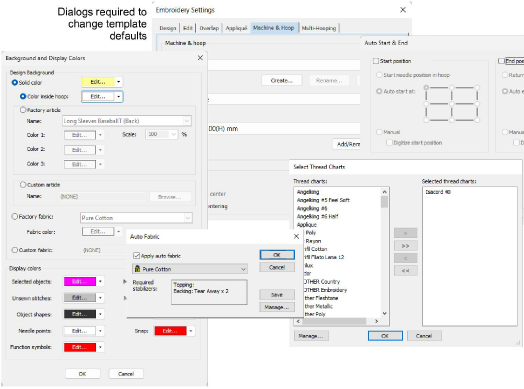The width and height of the screenshot is (524, 389).
Task: Click OK in Select Thread Charts
Action: coord(385,336)
